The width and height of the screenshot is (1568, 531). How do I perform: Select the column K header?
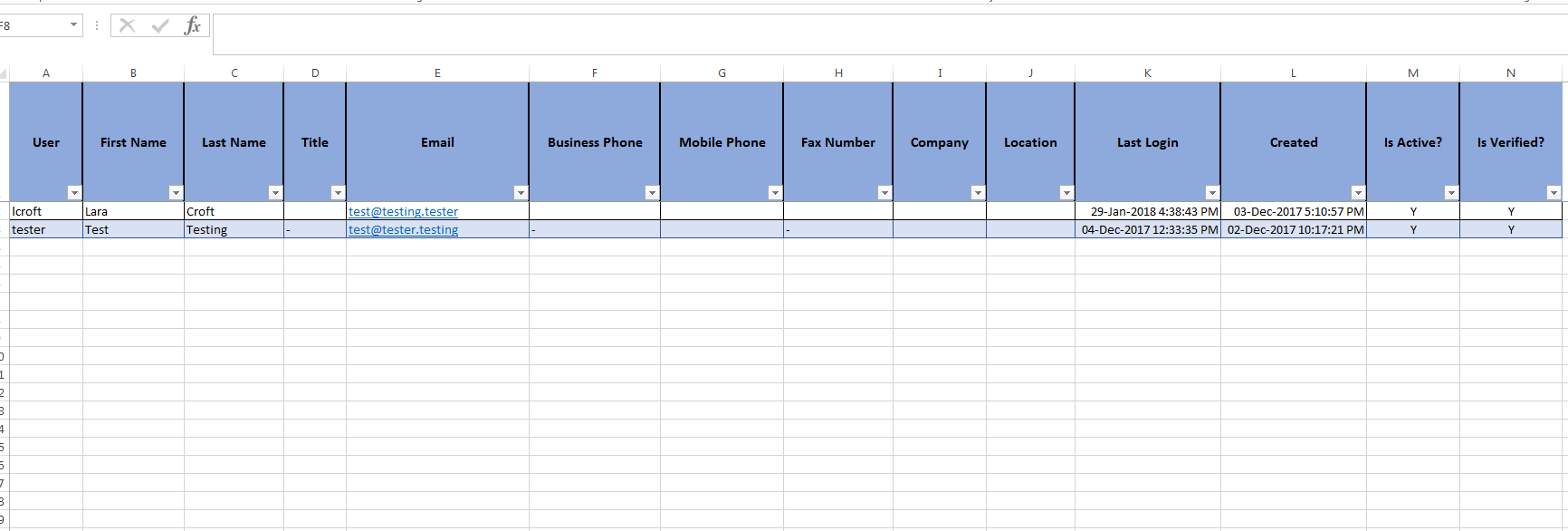1147,72
